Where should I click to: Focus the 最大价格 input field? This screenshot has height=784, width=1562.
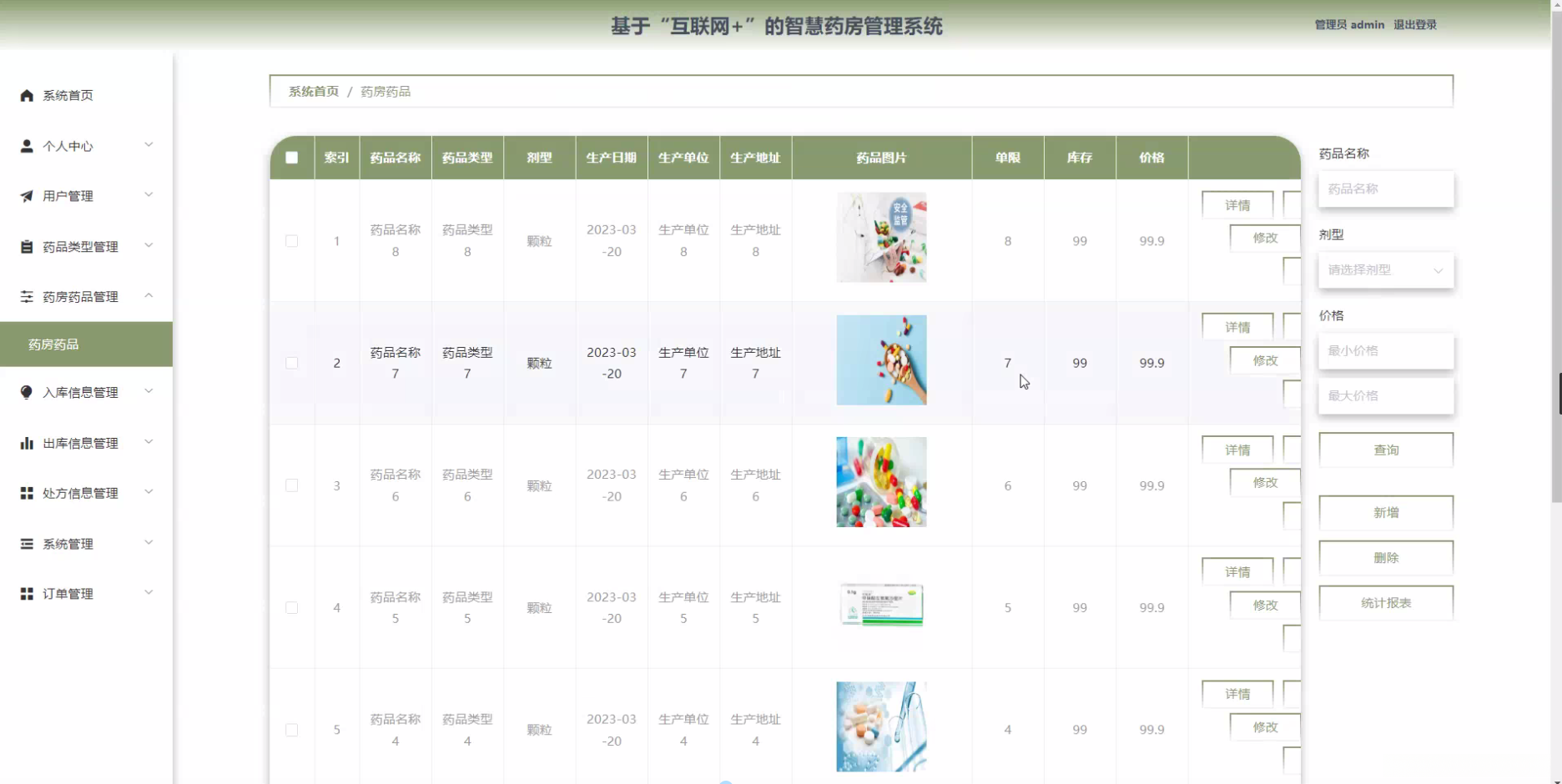(x=1386, y=396)
